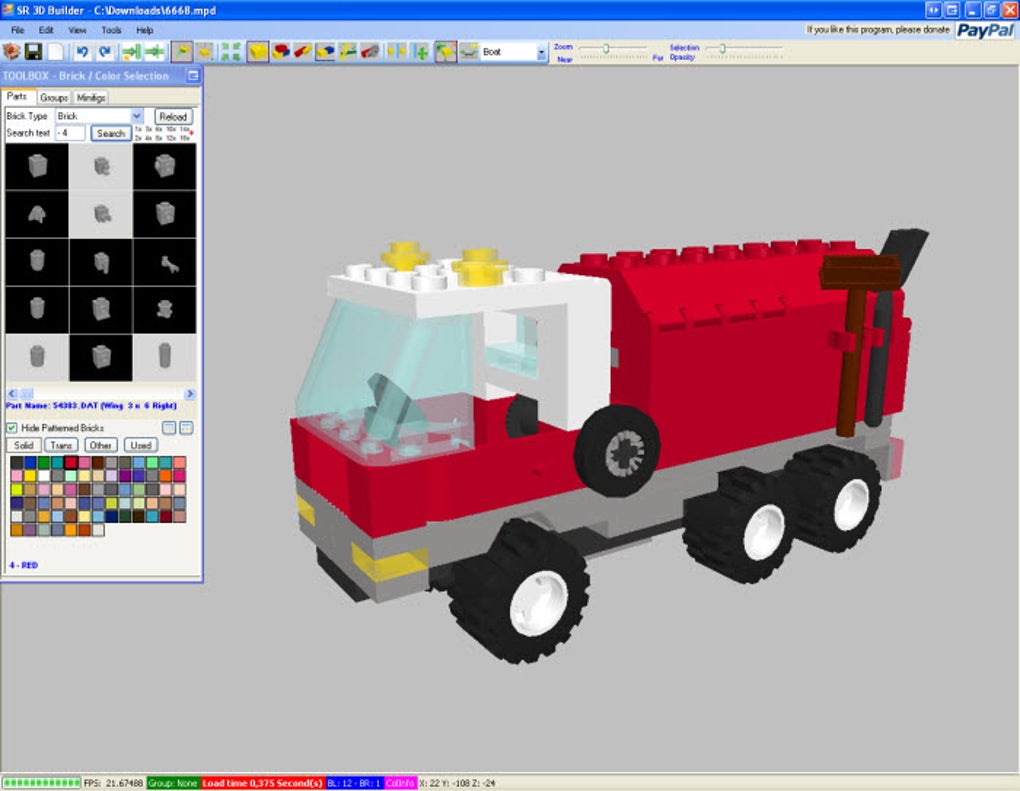This screenshot has width=1020, height=791.
Task: Show Used colors
Action: [141, 446]
